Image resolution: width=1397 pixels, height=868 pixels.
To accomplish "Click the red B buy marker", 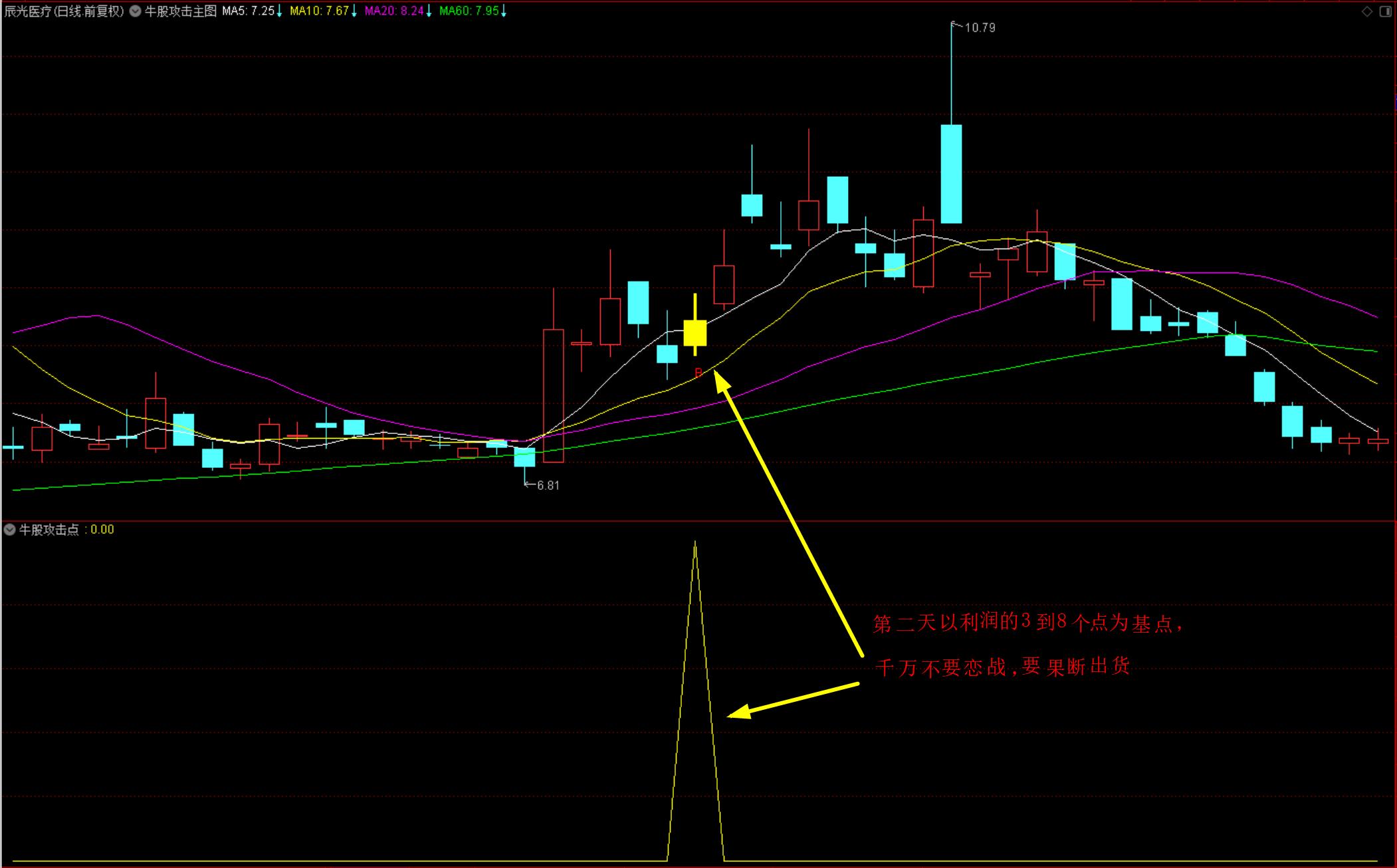I will tap(698, 373).
